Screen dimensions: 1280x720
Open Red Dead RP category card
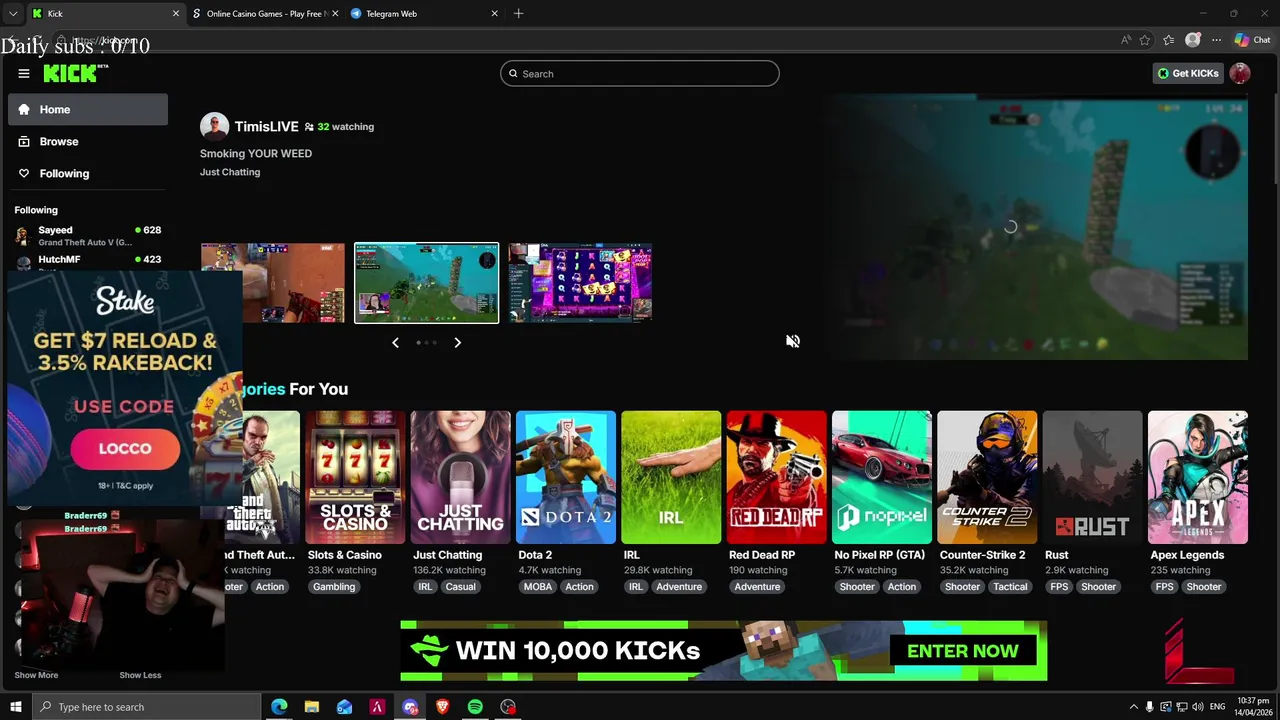pos(776,477)
